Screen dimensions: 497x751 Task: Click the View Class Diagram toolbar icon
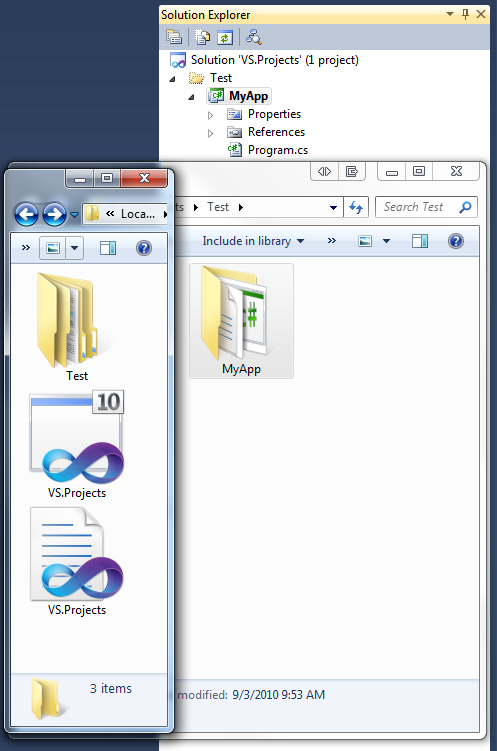[253, 37]
